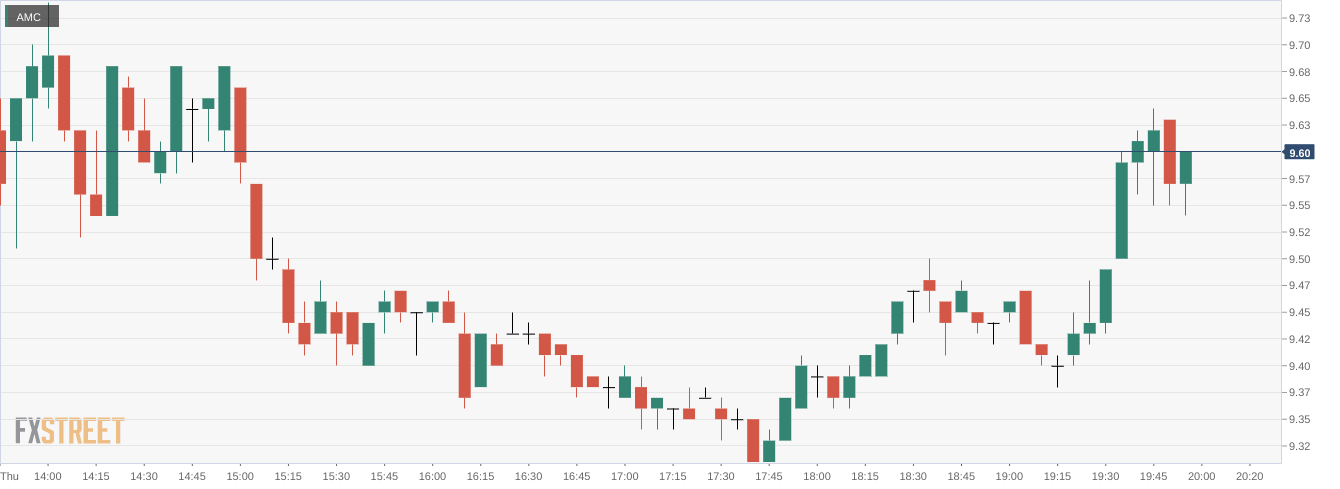This screenshot has width=1340, height=489.
Task: Select the tall green candle above 19:30
Action: 1121,210
